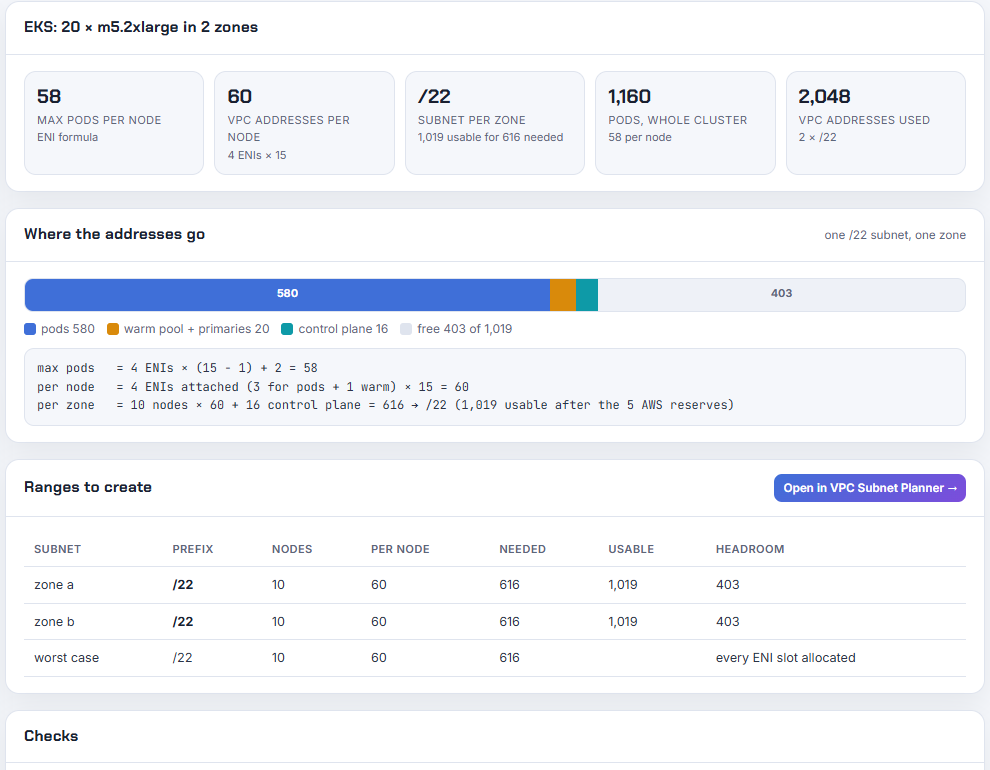Click the NEEDED column header
Image resolution: width=990 pixels, height=770 pixels.
tap(522, 549)
